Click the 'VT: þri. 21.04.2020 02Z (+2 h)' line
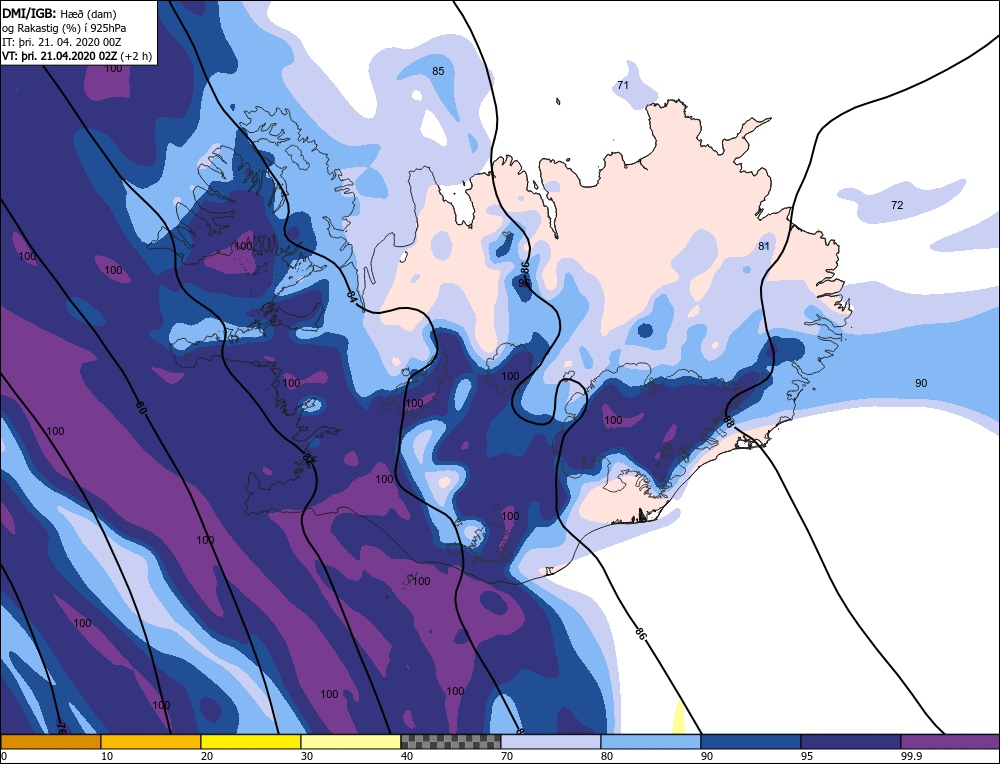This screenshot has height=764, width=1000. coord(77,56)
